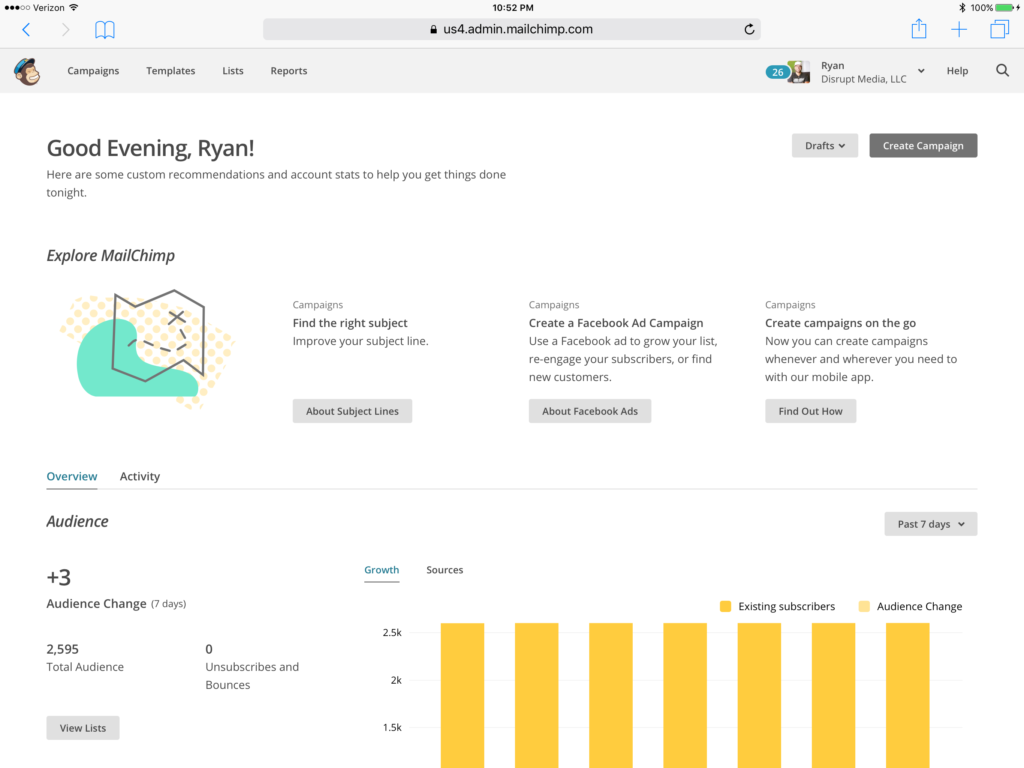Click the Disrupt Media, LLC account name
The image size is (1024, 768).
pyautogui.click(x=863, y=79)
